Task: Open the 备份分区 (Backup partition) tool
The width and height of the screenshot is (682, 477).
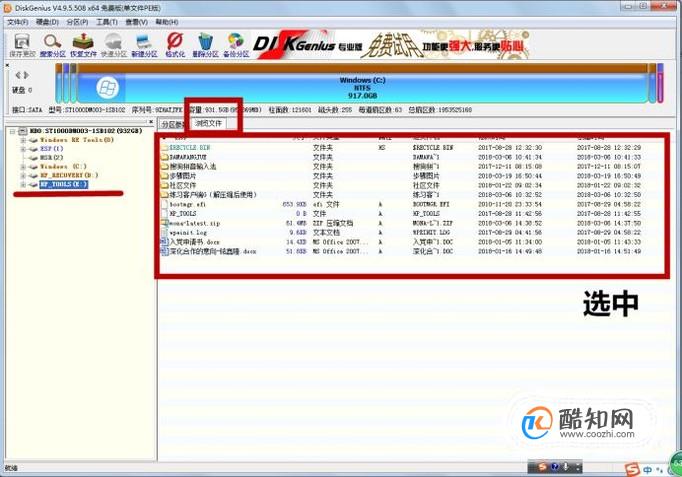Action: (x=236, y=45)
